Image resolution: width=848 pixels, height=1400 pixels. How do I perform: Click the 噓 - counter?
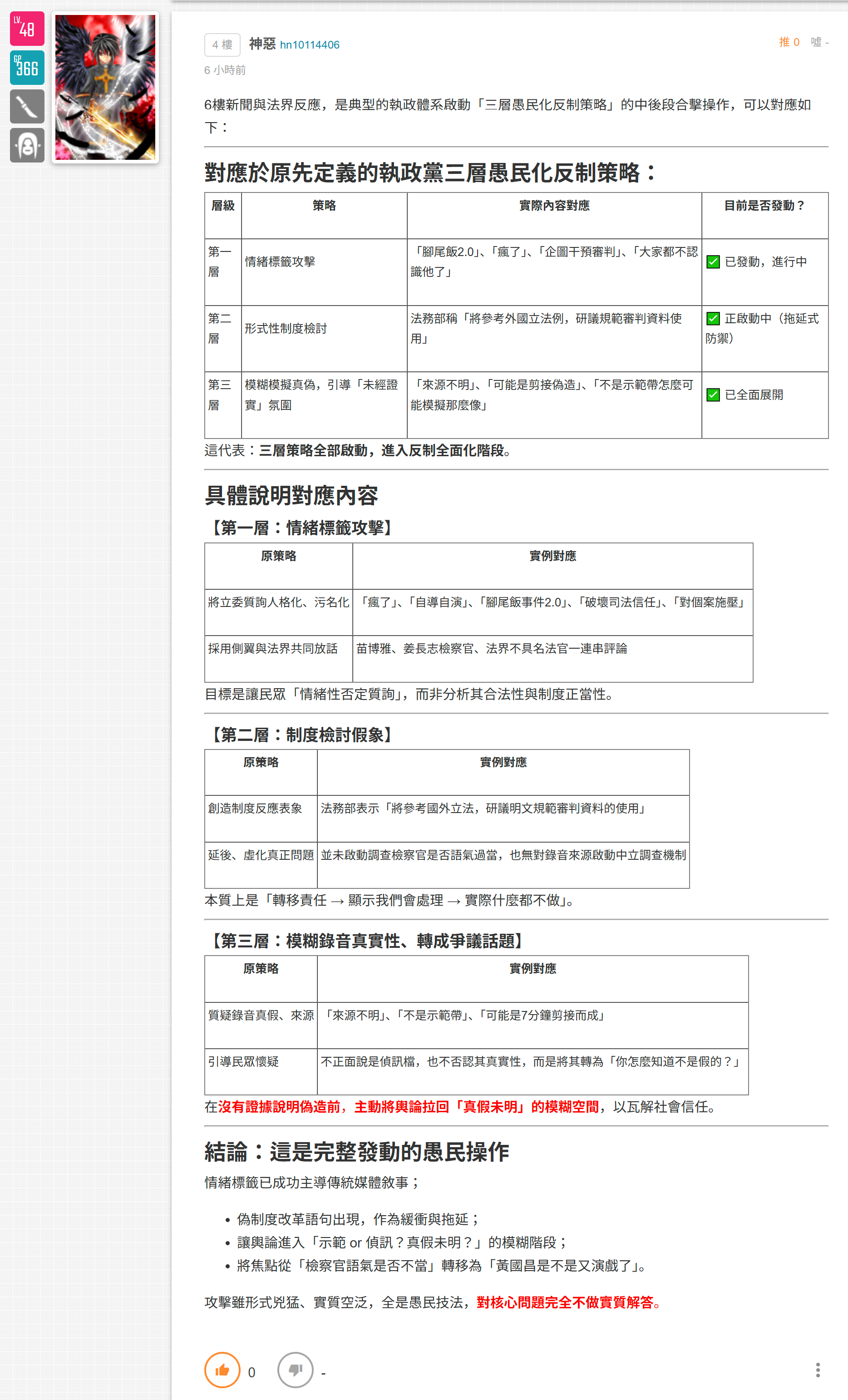coord(819,42)
